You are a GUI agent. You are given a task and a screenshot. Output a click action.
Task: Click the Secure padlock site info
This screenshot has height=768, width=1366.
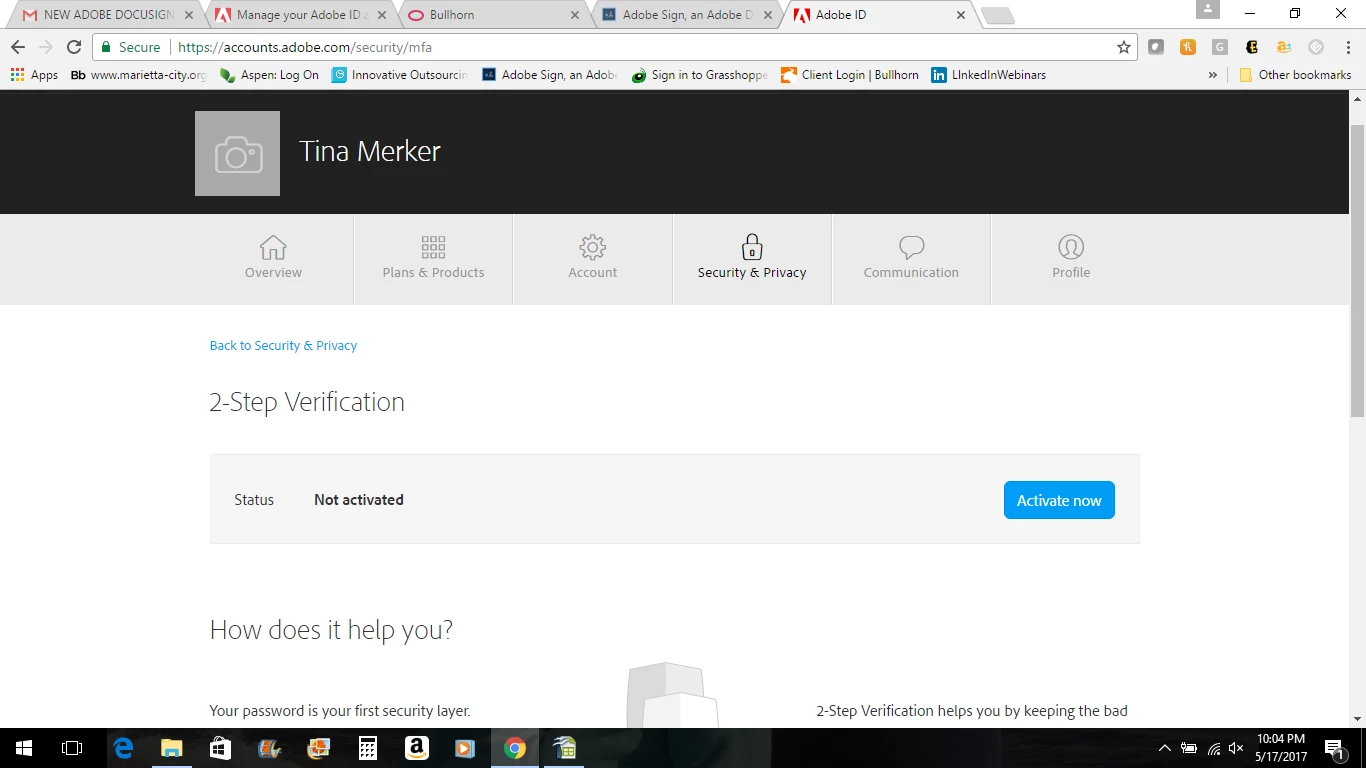pyautogui.click(x=130, y=47)
